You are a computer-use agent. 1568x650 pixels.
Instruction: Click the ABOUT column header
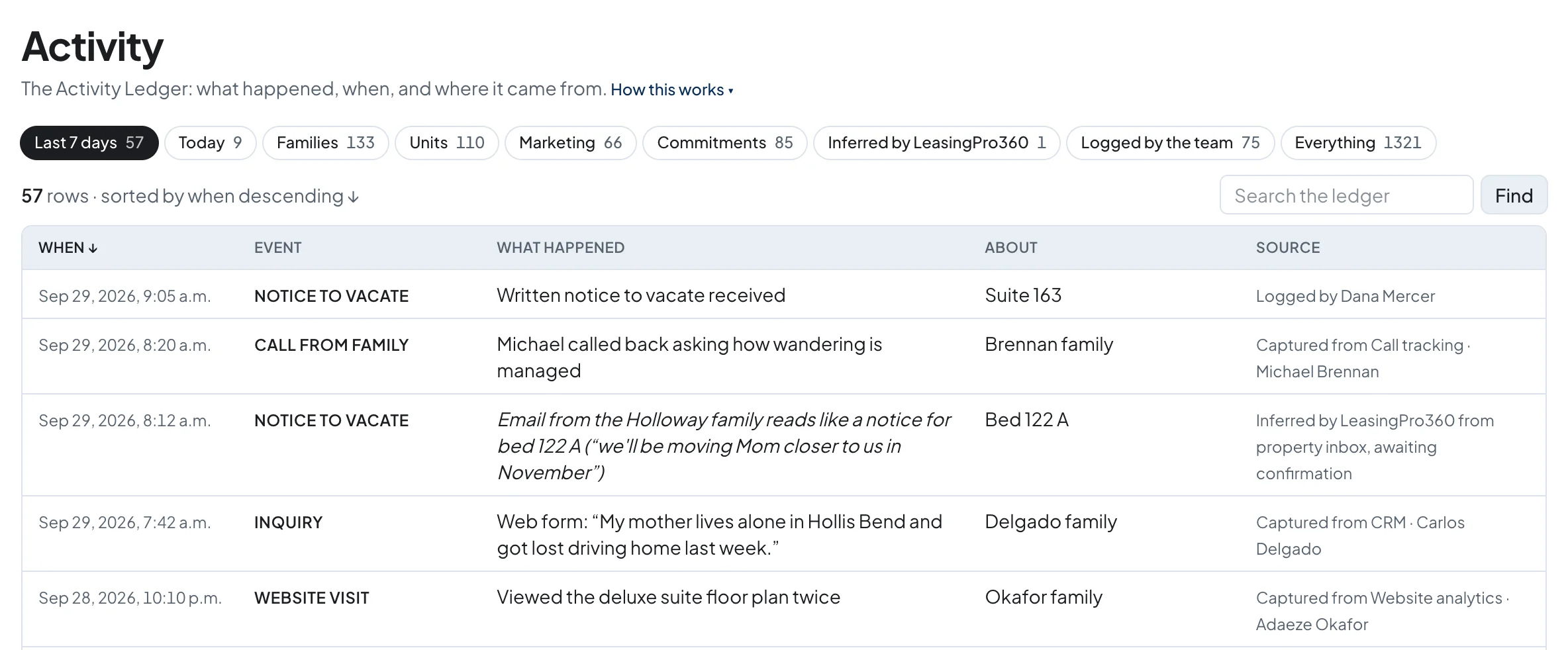coord(1010,248)
